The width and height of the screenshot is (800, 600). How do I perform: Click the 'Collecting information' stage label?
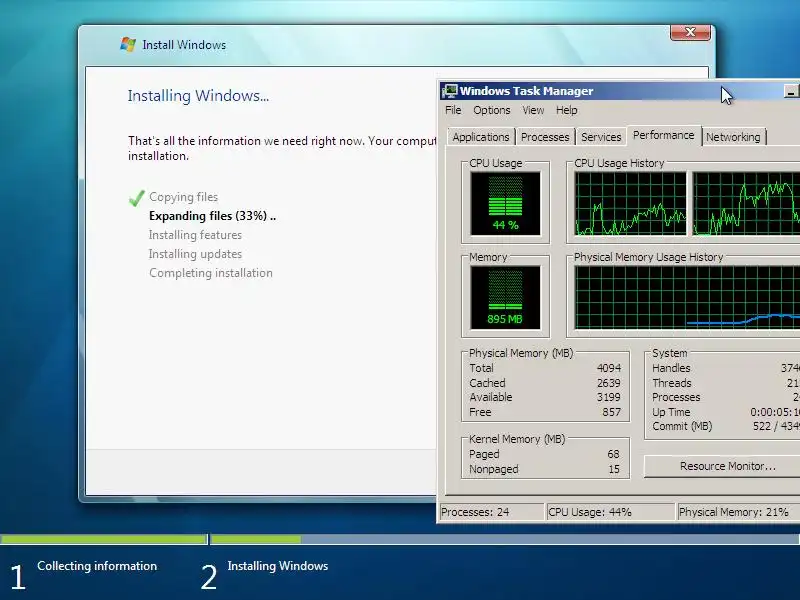[97, 566]
